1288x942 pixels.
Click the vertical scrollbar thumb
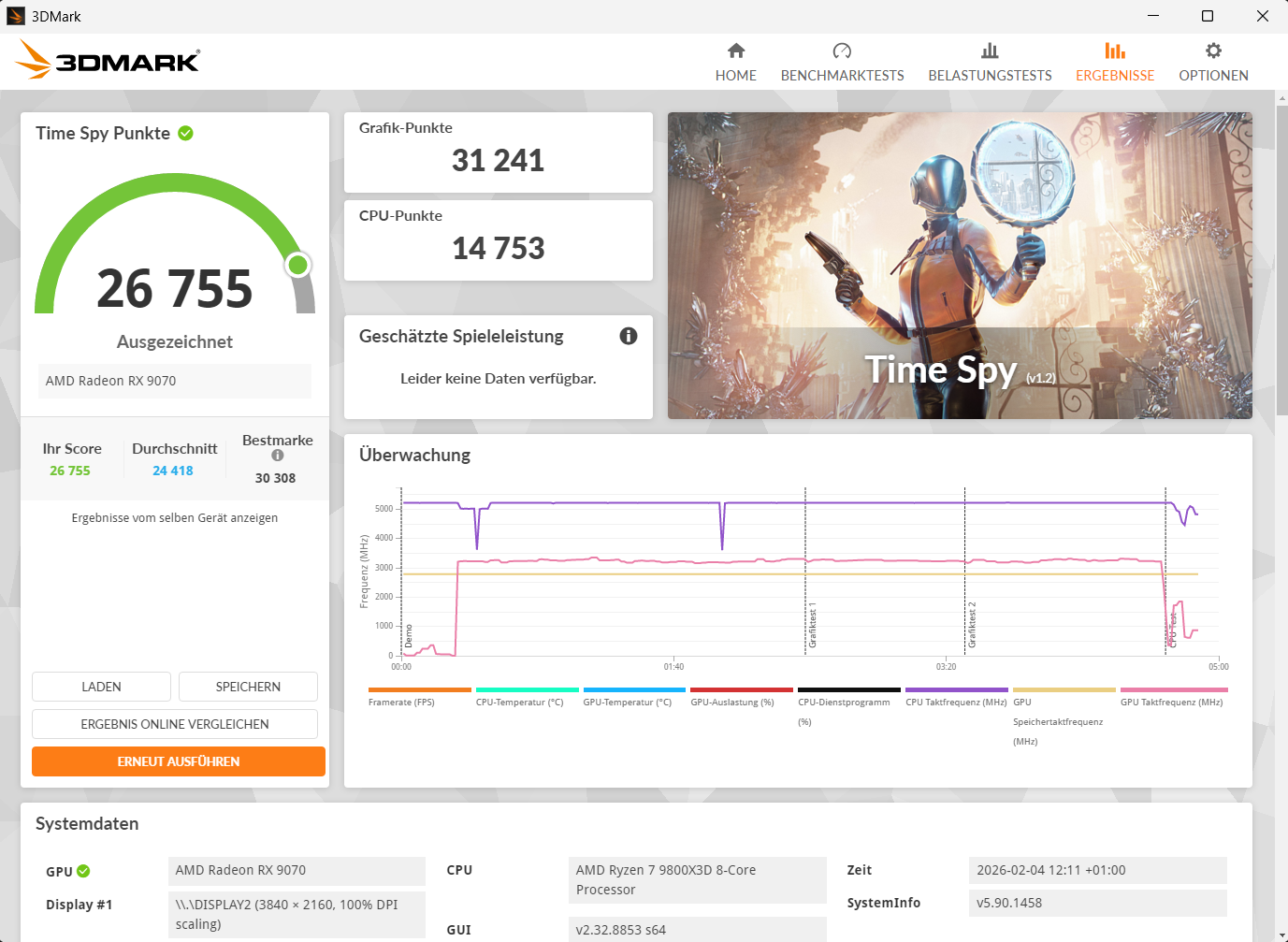(1281, 260)
